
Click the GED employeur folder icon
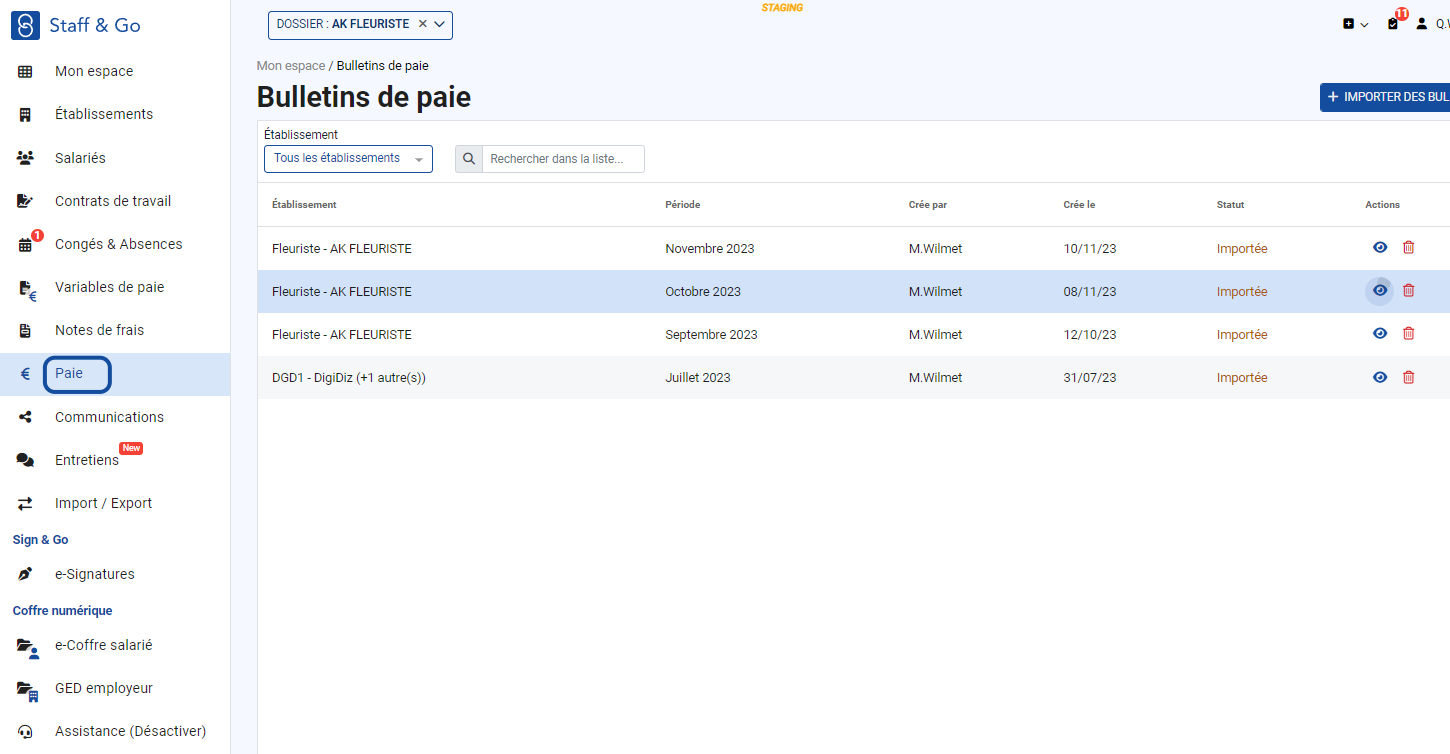(27, 690)
